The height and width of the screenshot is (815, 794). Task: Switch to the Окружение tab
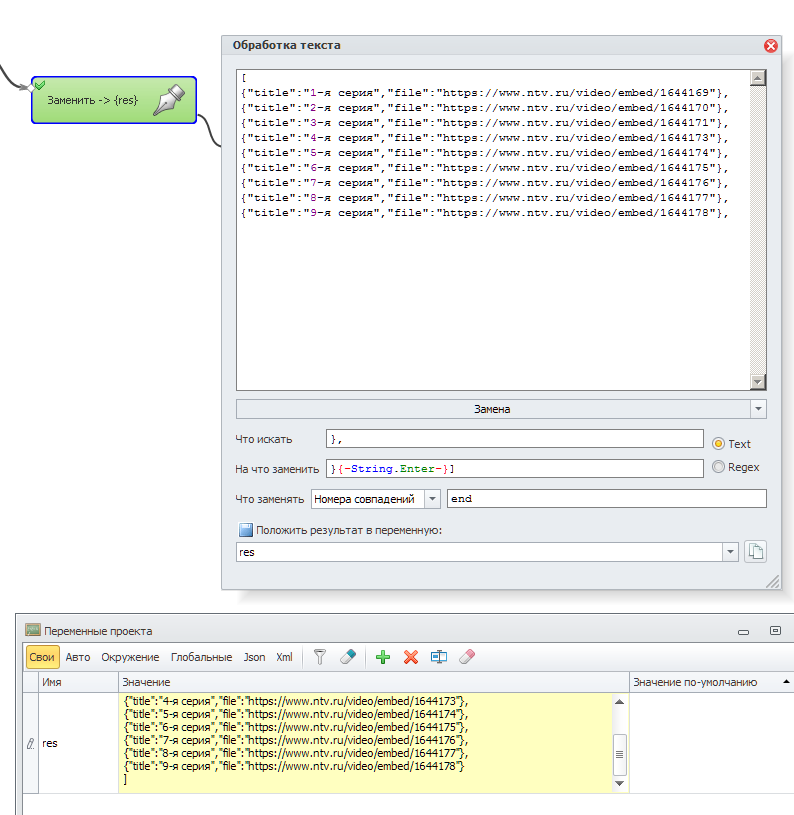130,657
